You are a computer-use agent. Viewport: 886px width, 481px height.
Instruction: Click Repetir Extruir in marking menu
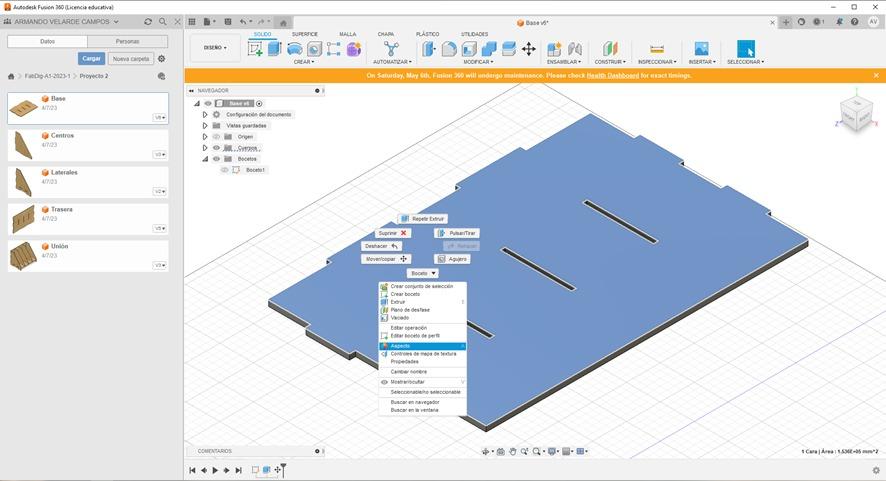(x=423, y=219)
